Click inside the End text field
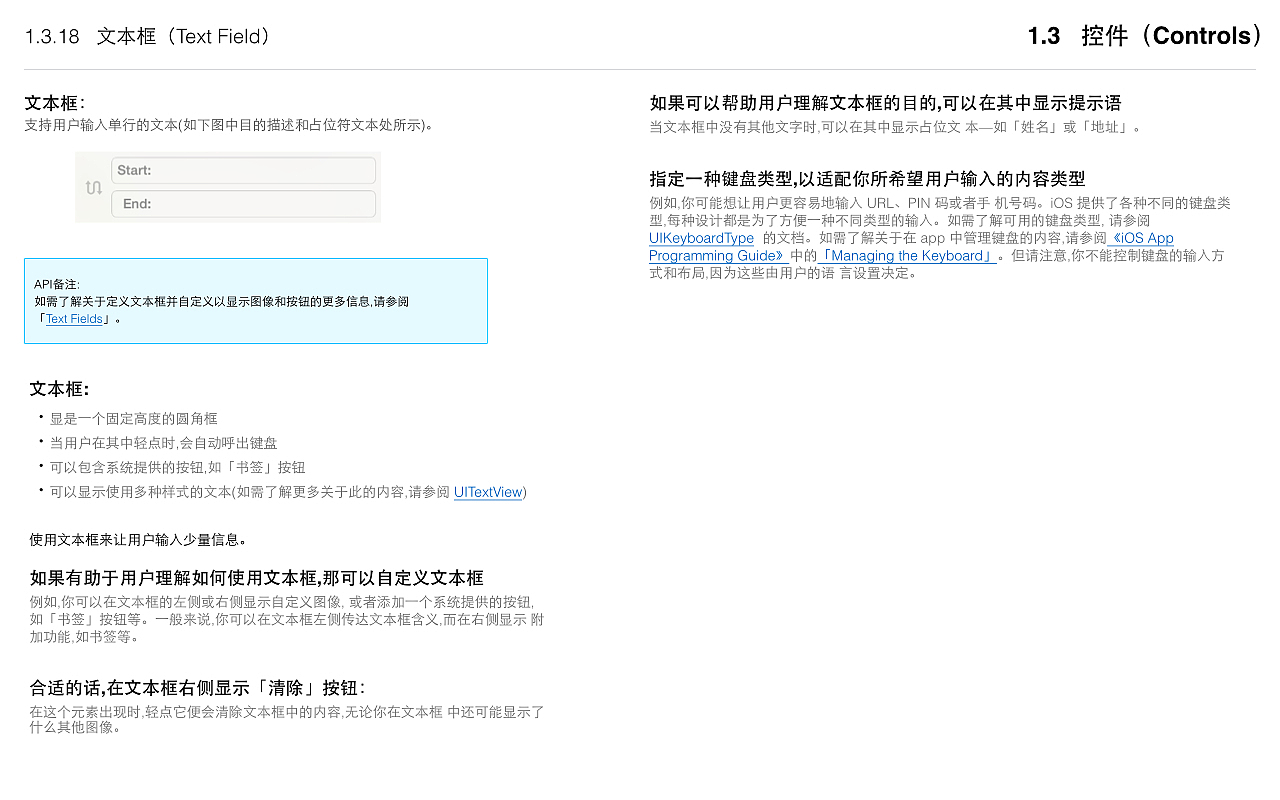 (x=242, y=204)
